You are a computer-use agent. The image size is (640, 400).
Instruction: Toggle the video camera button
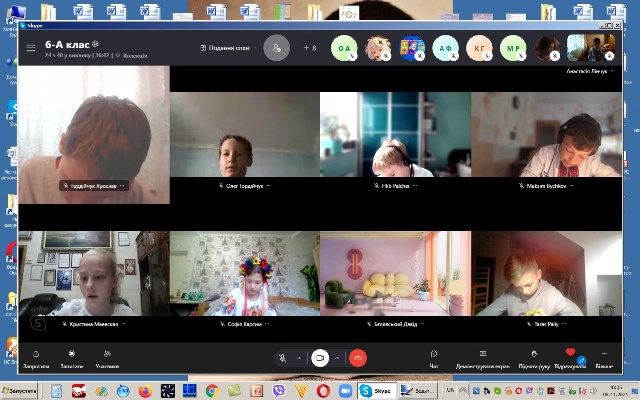[x=320, y=357]
